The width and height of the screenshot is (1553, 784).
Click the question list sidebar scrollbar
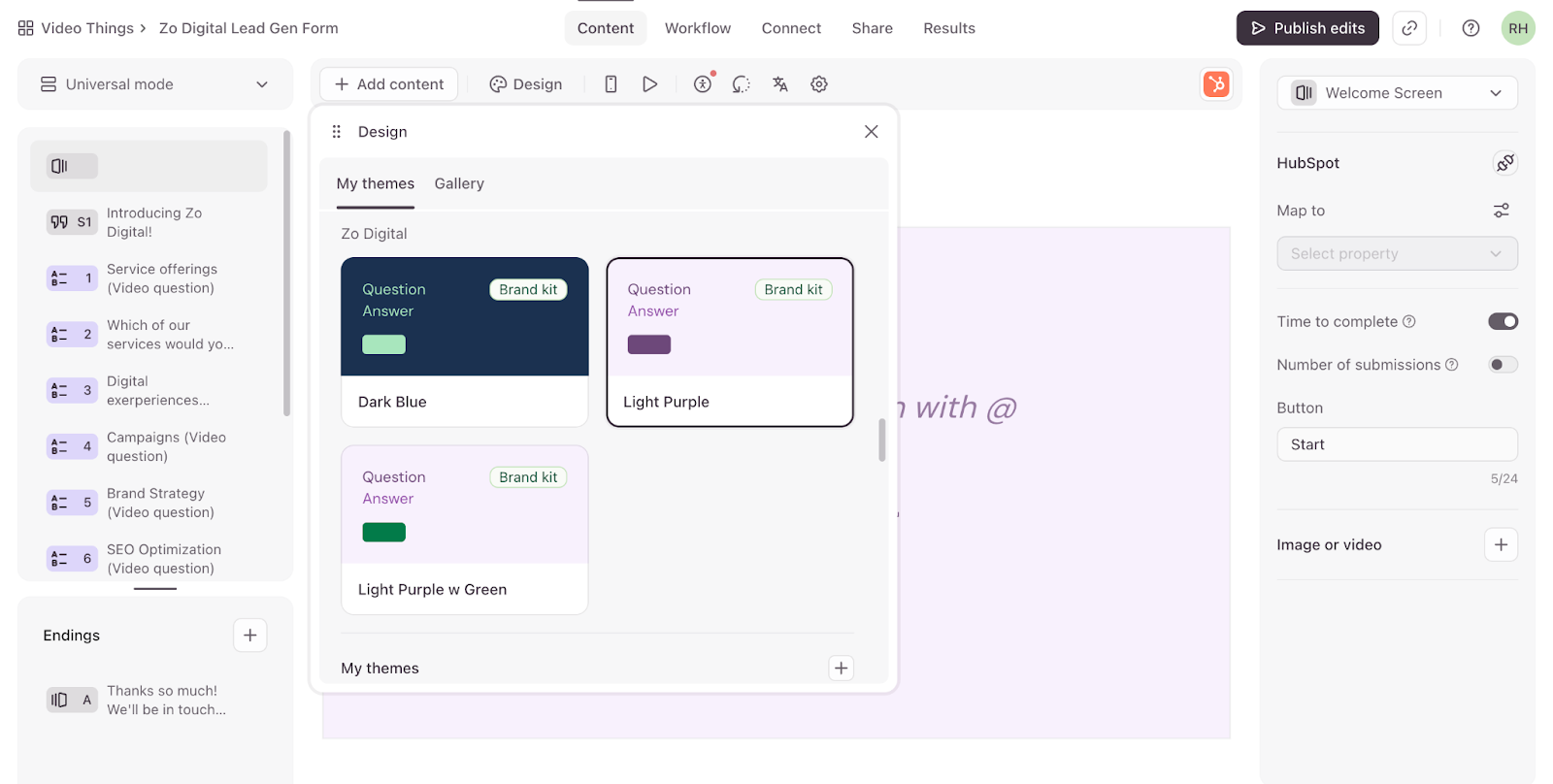[x=286, y=274]
